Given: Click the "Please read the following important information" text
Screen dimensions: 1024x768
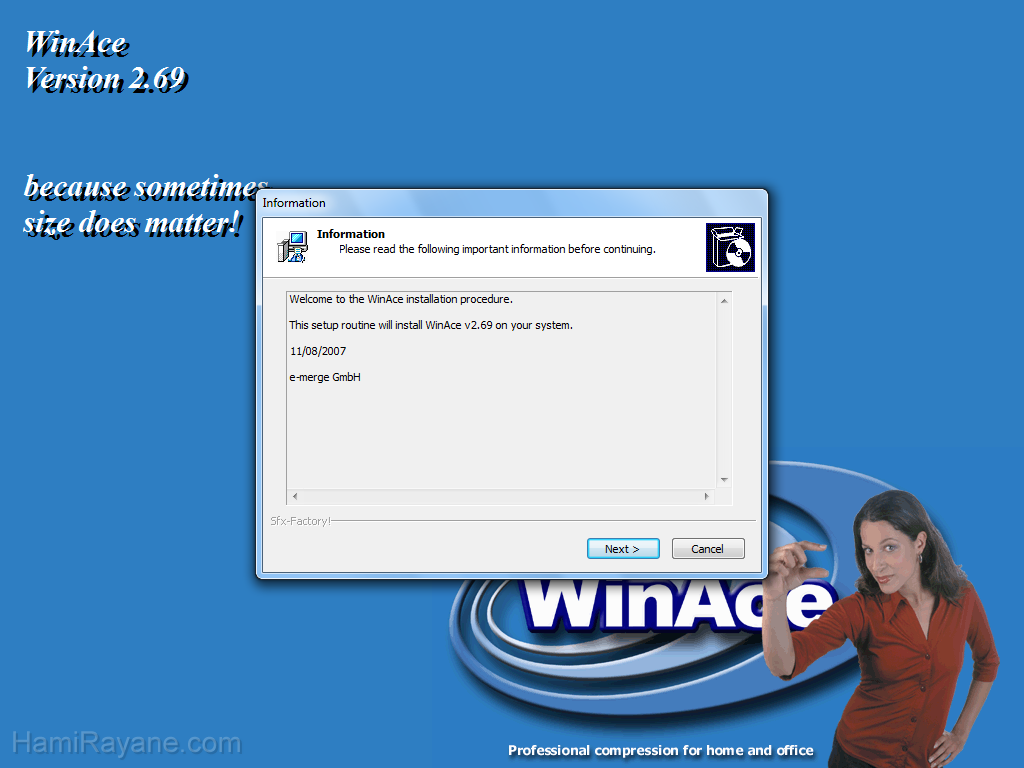Looking at the screenshot, I should tap(497, 249).
